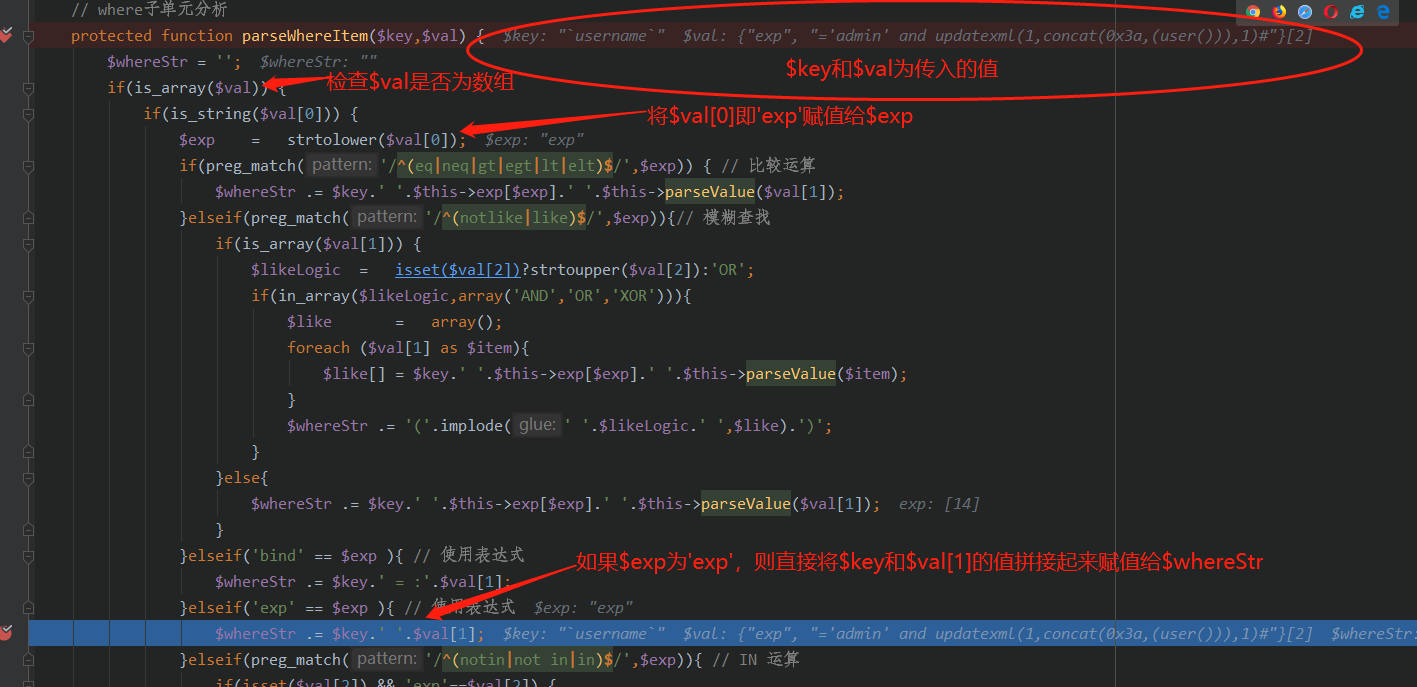
Task: Toggle breakpoint on parseWhereItem function line
Action: point(6,36)
